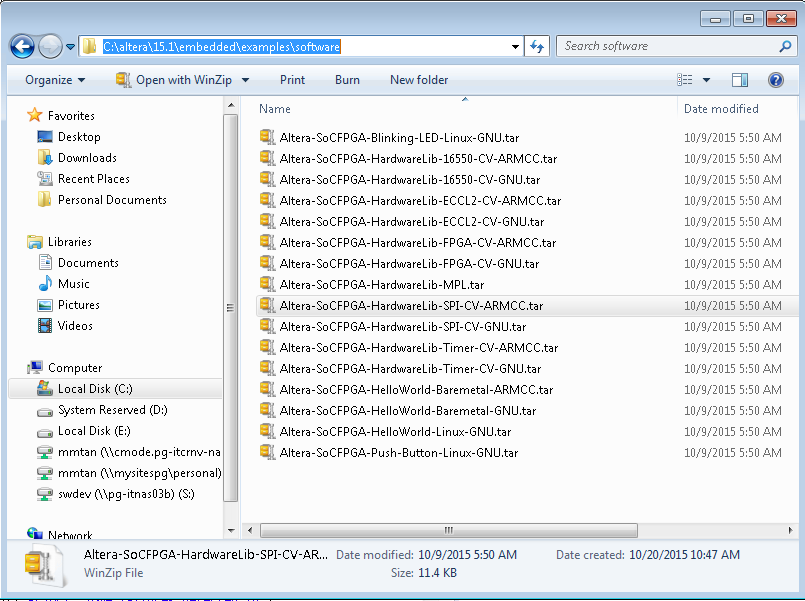Viewport: 805px width, 601px height.
Task: Open the recent locations dropdown arrow
Action: (70, 47)
